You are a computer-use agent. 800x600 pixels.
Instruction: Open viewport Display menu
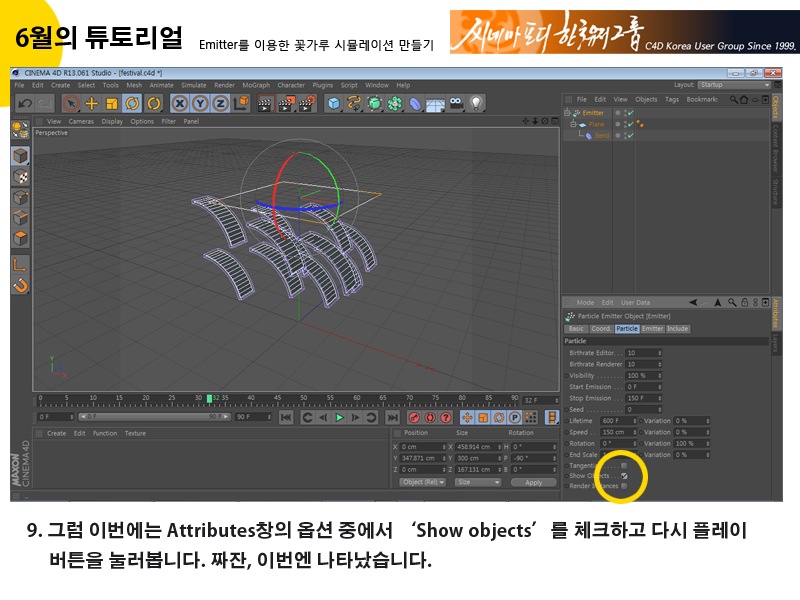(112, 121)
